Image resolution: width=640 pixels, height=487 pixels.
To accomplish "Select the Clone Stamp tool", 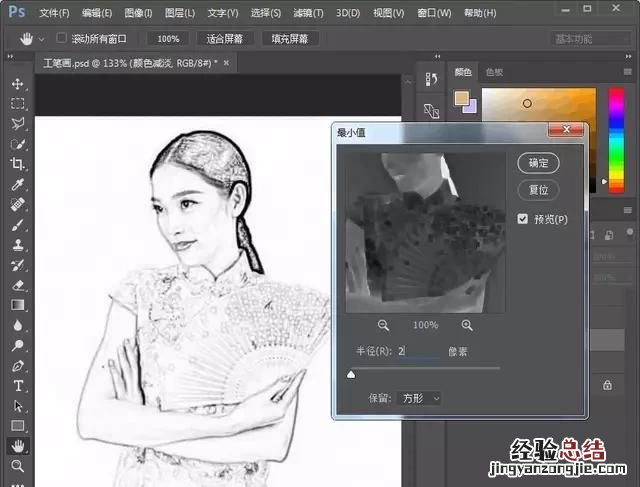I will click(17, 245).
